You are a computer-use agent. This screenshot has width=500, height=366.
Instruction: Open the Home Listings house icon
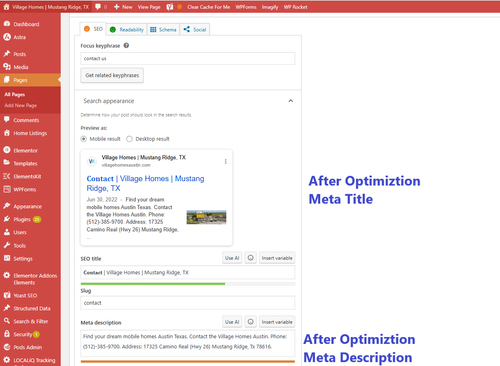(7, 133)
